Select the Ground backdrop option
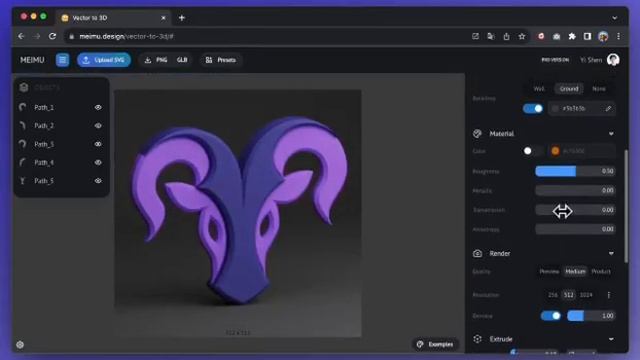 [569, 89]
